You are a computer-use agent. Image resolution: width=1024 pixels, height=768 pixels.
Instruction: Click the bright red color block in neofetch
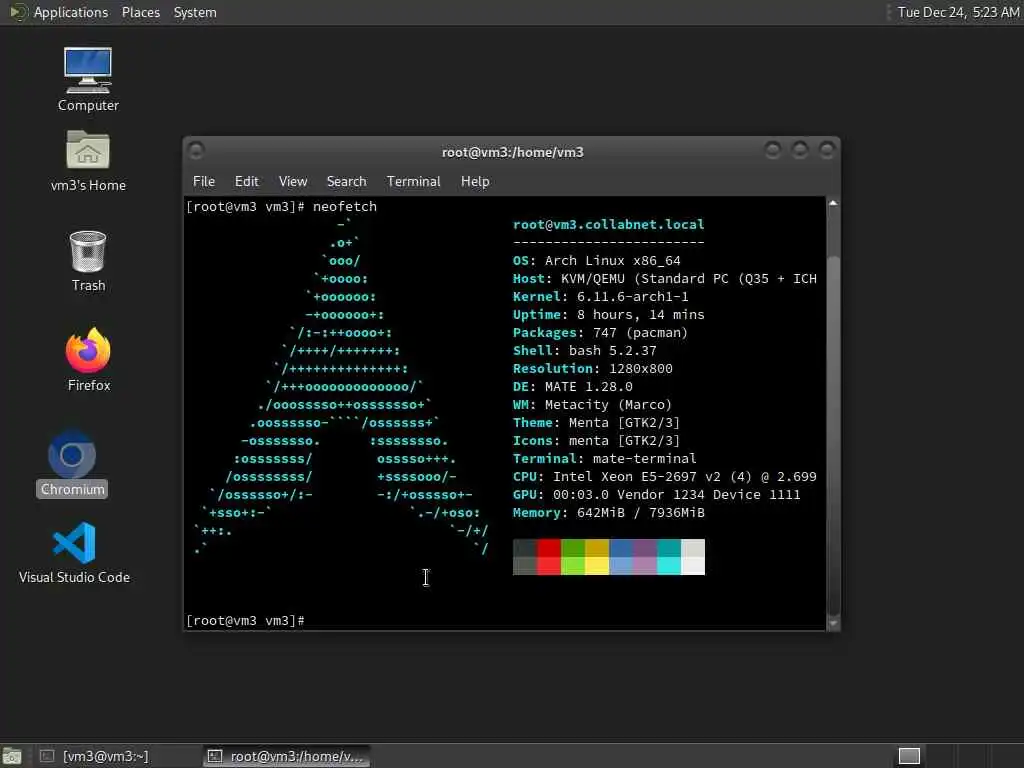click(549, 566)
